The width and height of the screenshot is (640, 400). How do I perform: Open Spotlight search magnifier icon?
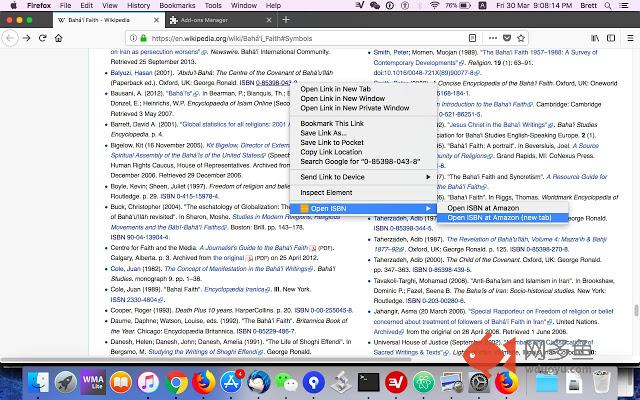tap(608, 6)
